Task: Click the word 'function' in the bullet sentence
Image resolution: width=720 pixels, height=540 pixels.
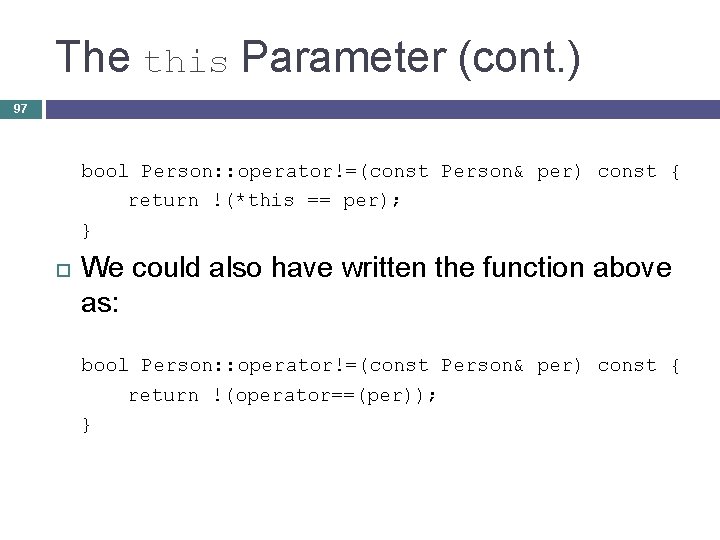Action: (537, 268)
